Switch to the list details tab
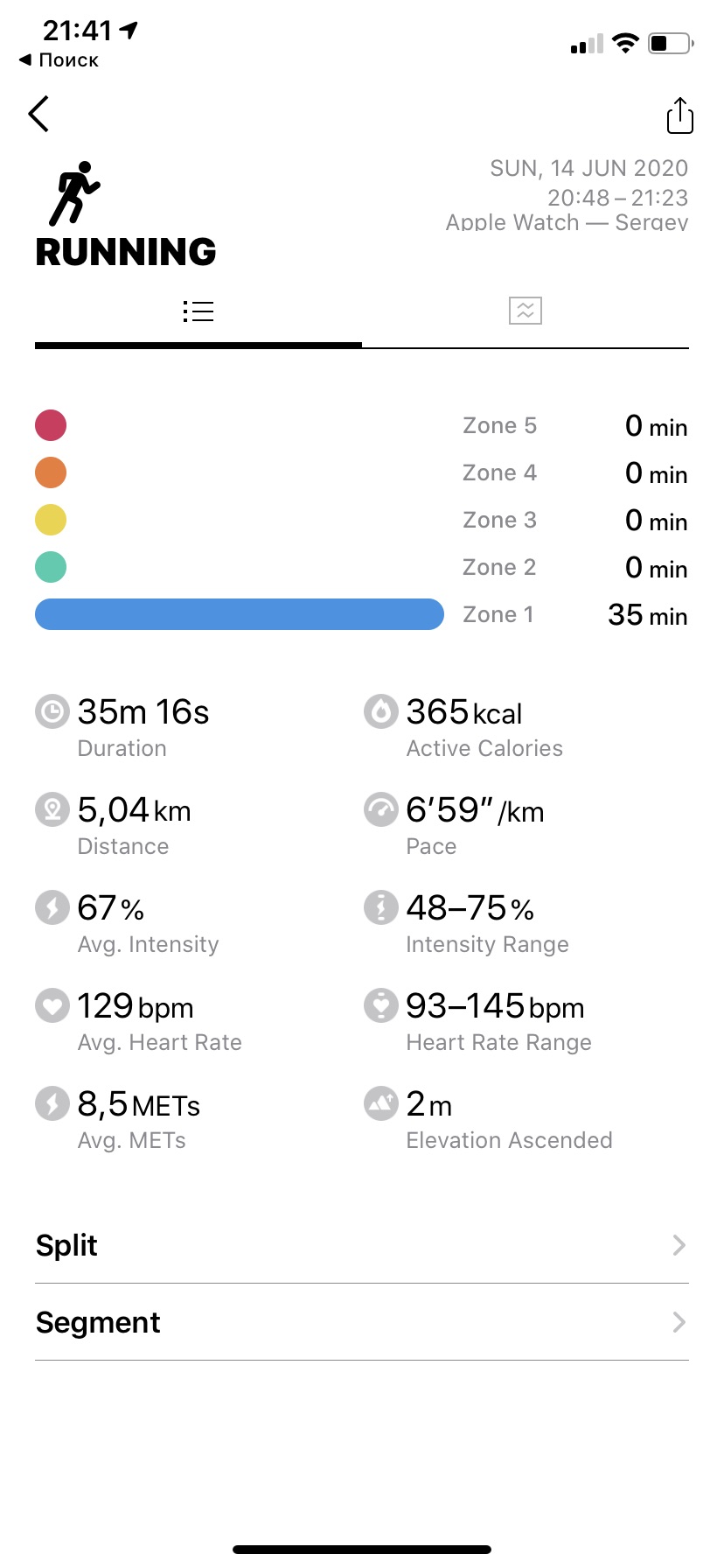Screen dimensions: 724x1568 198,311
